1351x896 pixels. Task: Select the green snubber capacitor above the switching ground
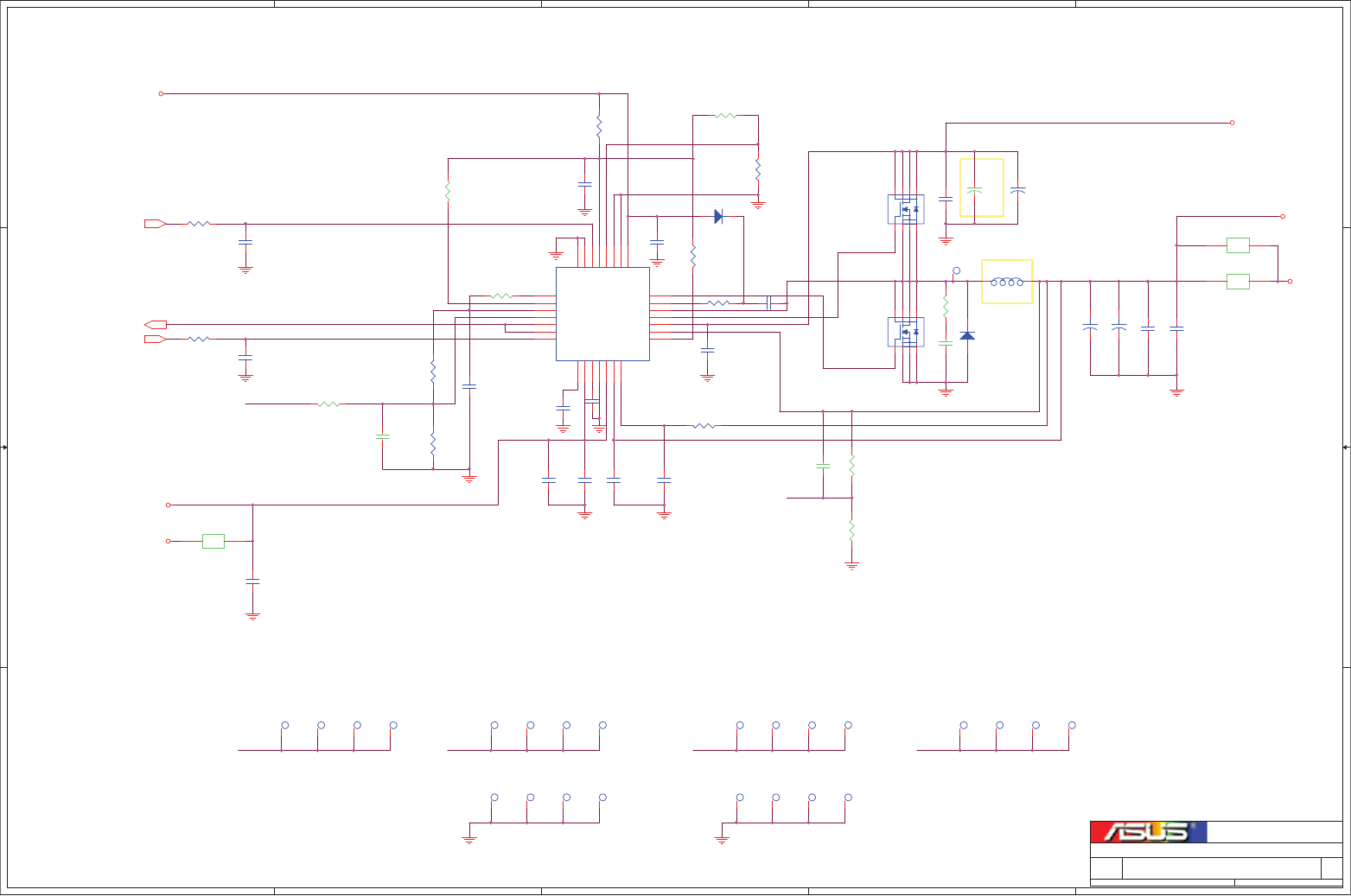pyautogui.click(x=946, y=343)
